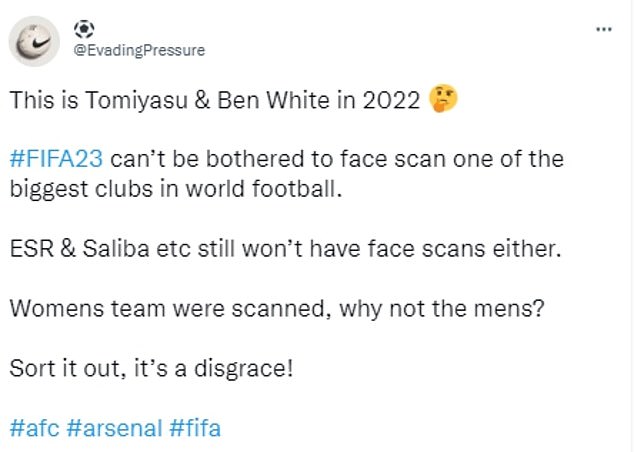Open the @EvadingPressure profile handle
Viewport: 634px width, 452px height.
[x=139, y=50]
